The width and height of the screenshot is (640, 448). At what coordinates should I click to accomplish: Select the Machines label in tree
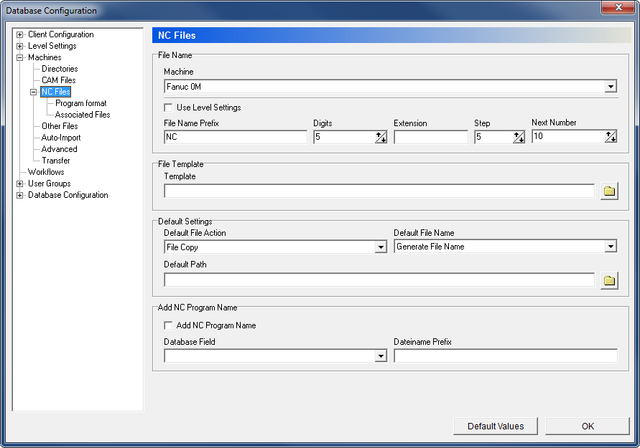coord(44,58)
